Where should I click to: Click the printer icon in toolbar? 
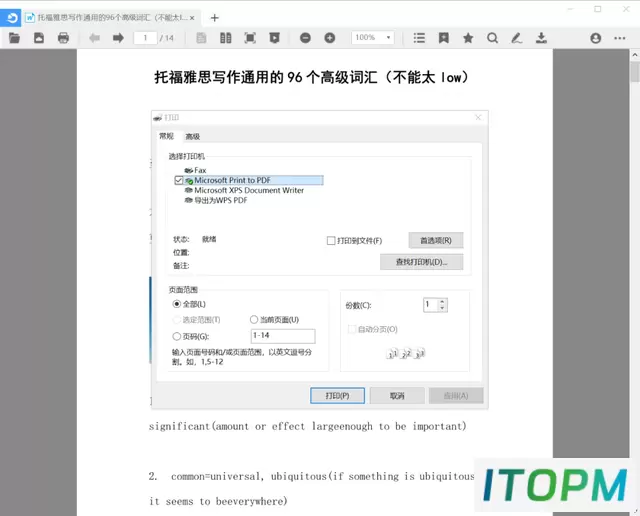[63, 38]
